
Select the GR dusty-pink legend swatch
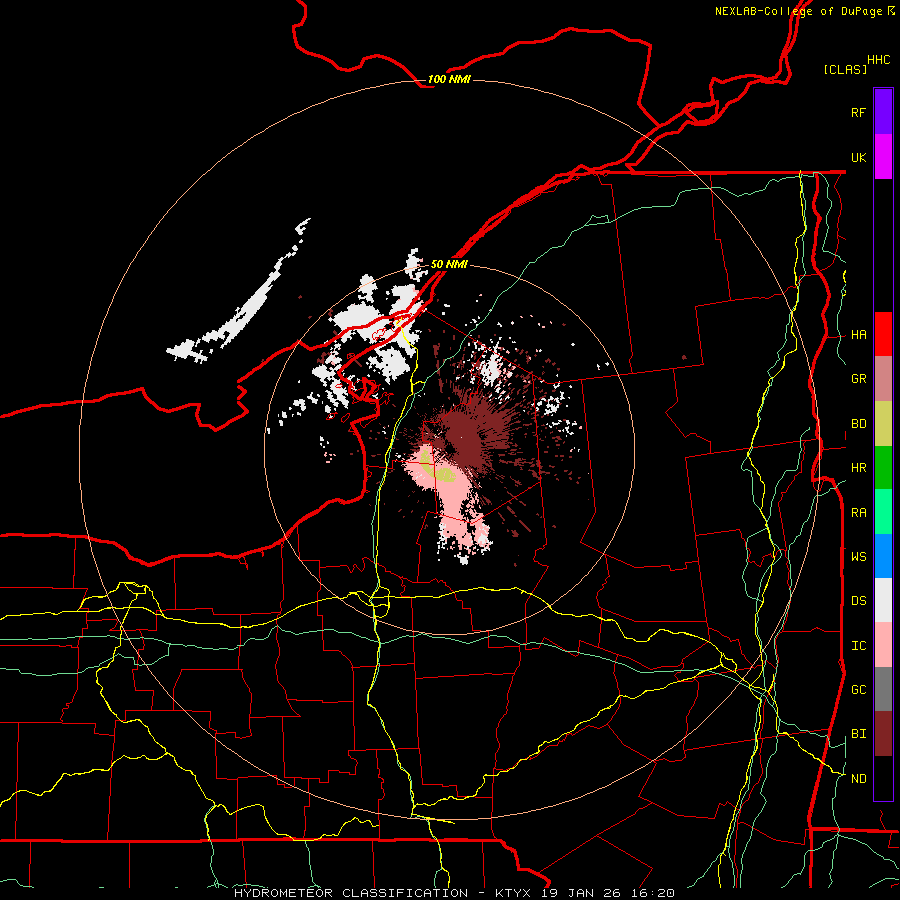coord(883,378)
